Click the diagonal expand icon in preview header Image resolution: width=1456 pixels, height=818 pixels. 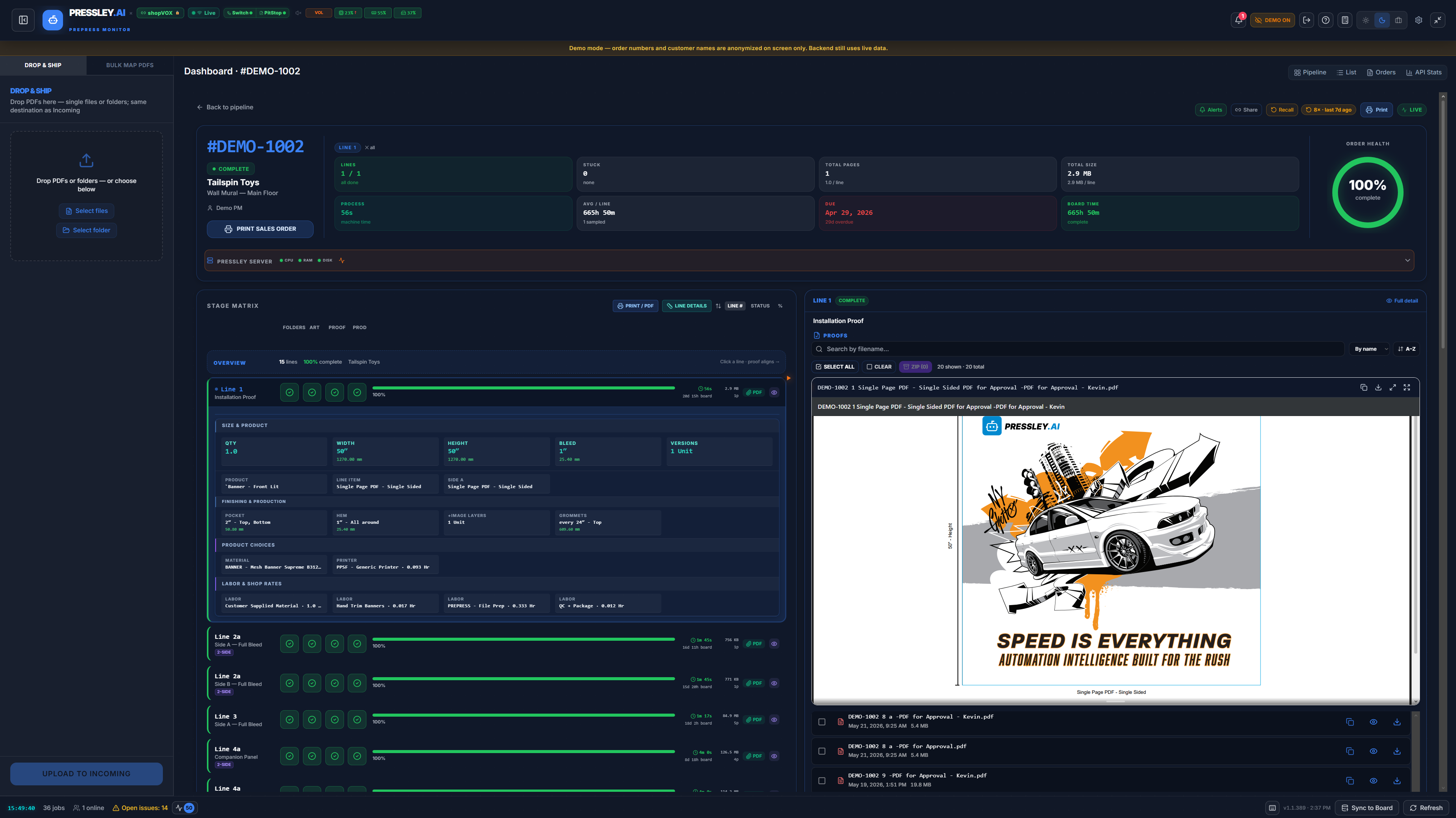point(1393,388)
